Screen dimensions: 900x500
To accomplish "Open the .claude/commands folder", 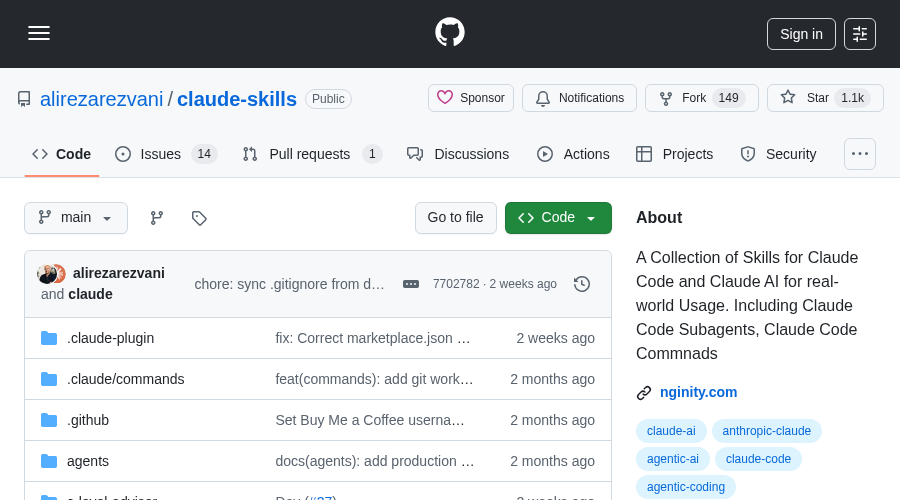I will pos(126,379).
